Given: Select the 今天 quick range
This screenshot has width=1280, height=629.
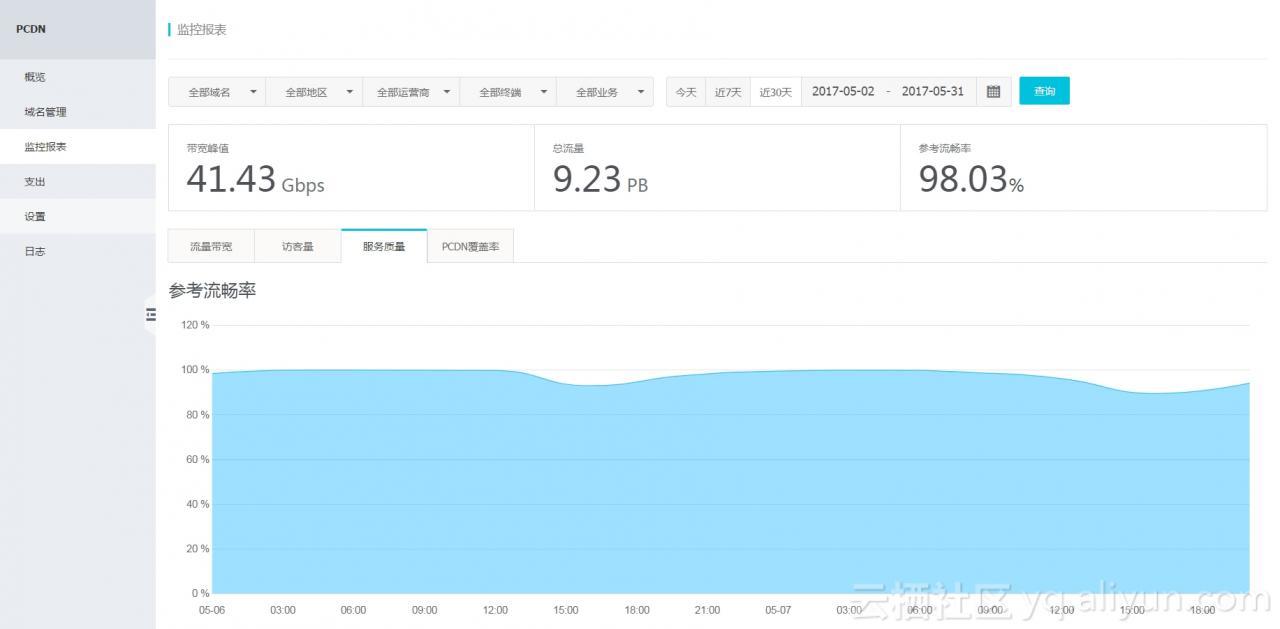Looking at the screenshot, I should point(686,92).
